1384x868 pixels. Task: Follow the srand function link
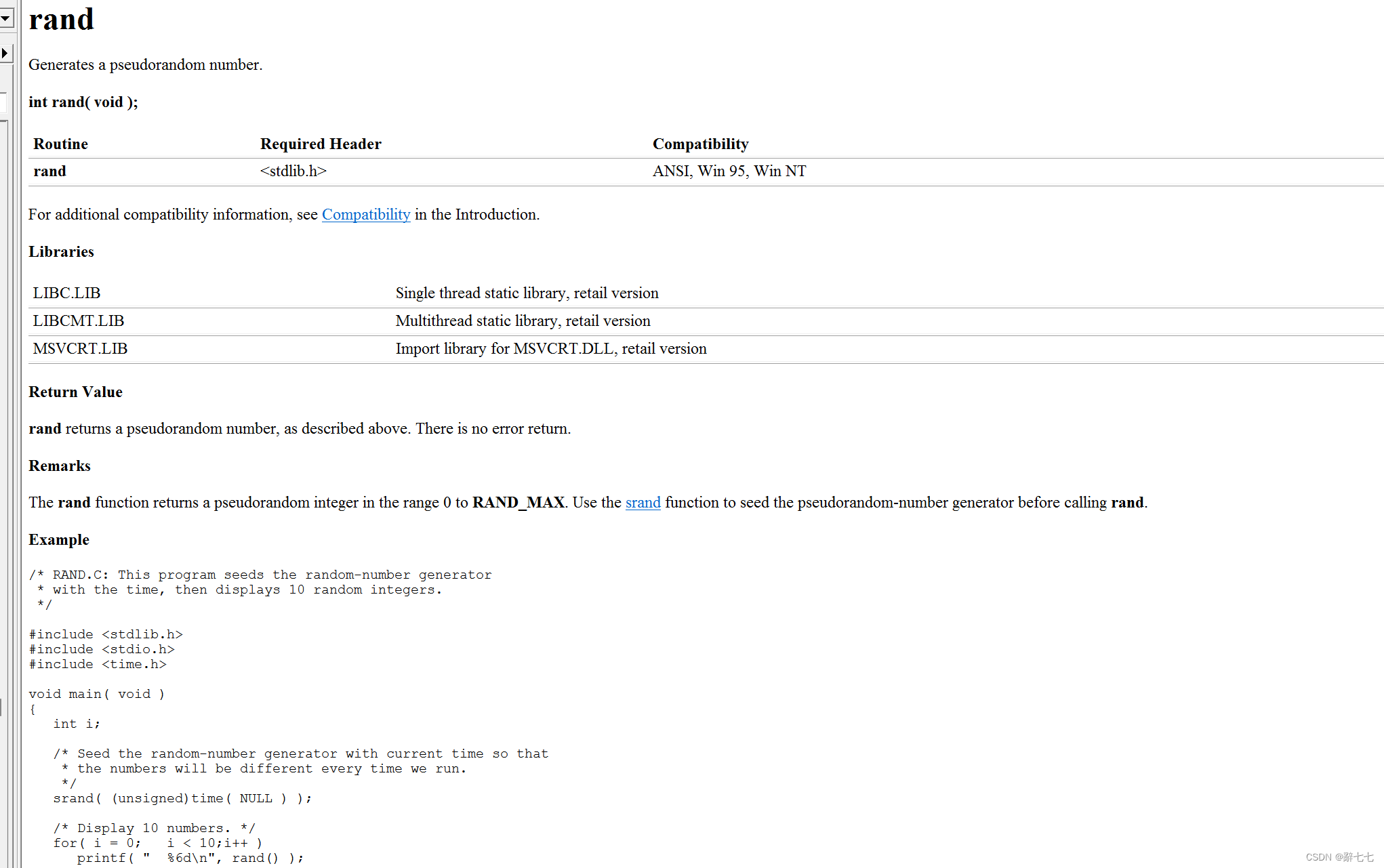643,503
